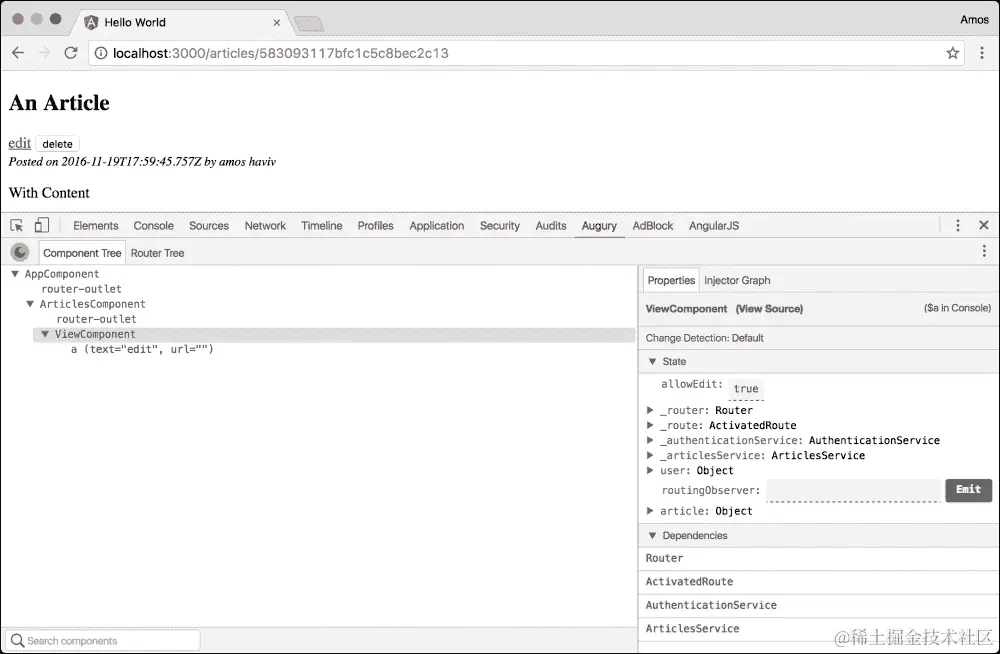Switch to the Router Tree tab
The height and width of the screenshot is (654, 1000).
(158, 253)
